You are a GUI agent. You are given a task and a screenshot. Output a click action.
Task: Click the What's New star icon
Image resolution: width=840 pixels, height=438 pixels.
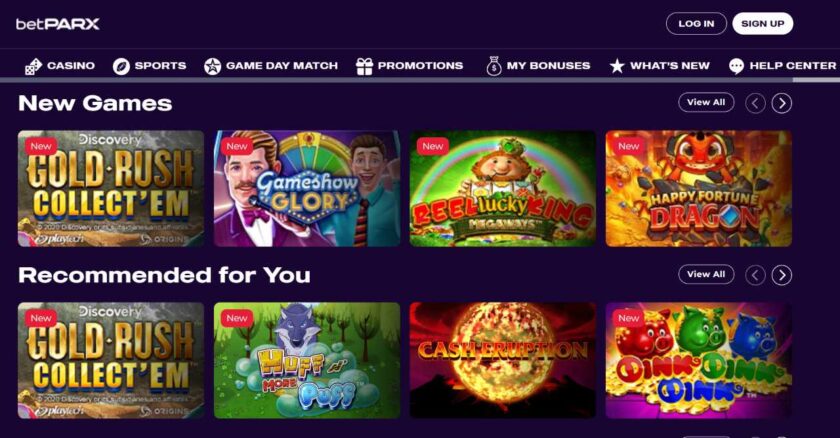(x=617, y=66)
